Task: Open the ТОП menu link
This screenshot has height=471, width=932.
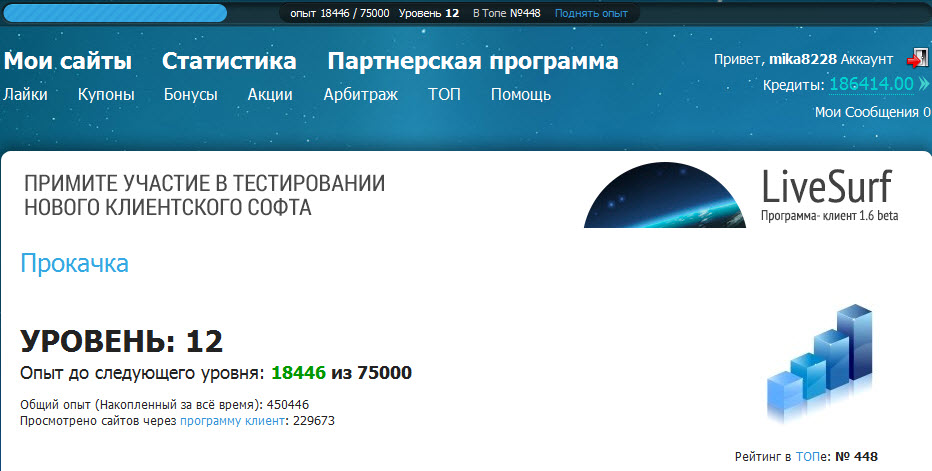Action: [444, 94]
